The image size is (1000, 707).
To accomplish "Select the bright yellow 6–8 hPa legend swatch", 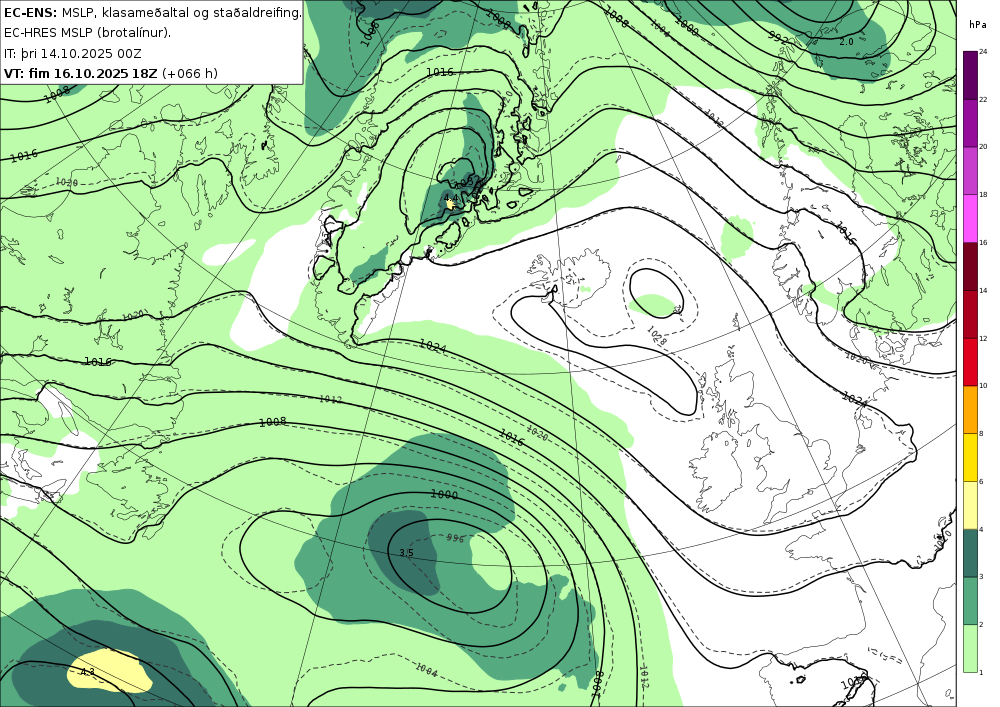I will click(x=970, y=457).
